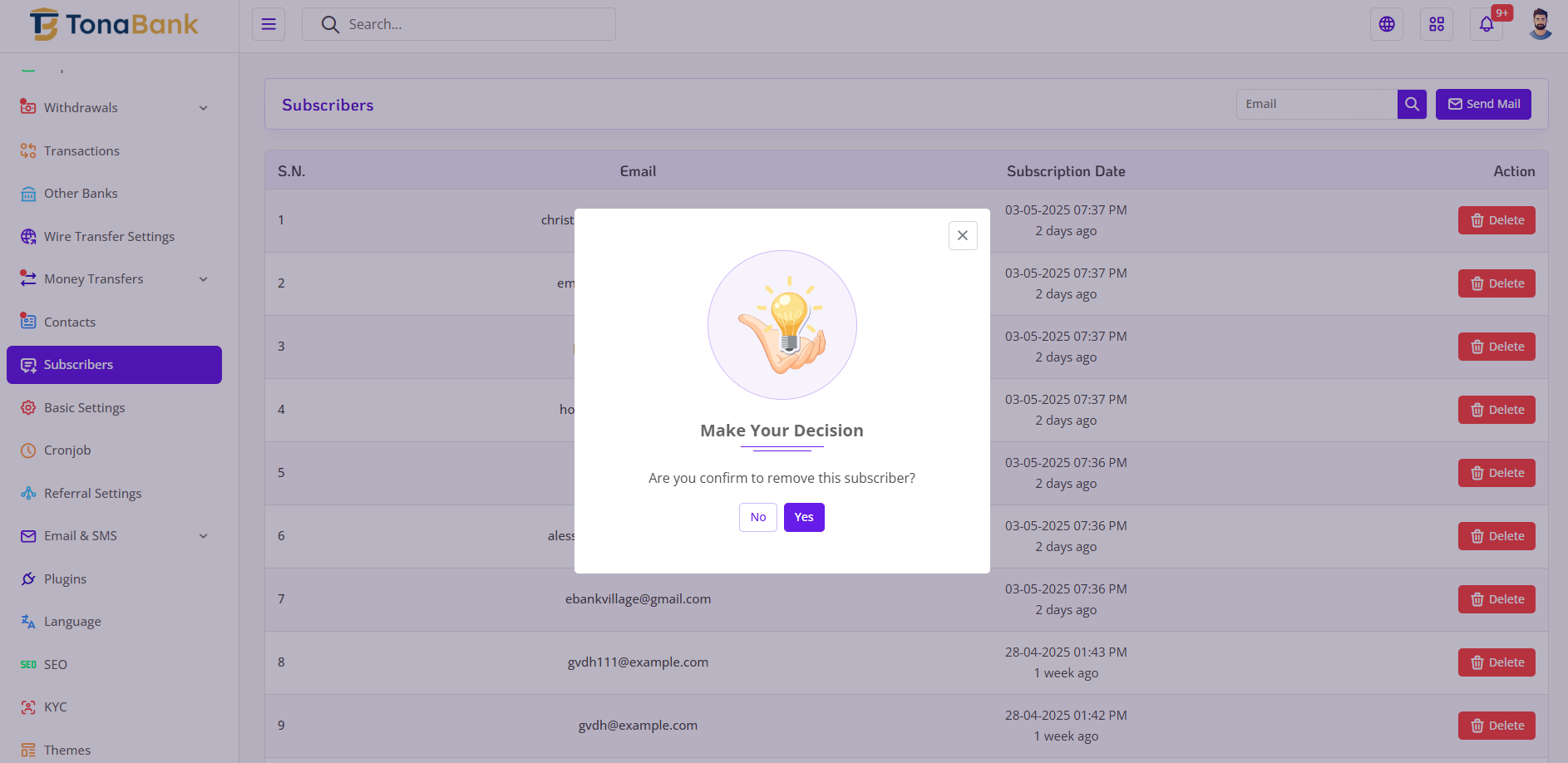Delete the subscriber gvdh111@example.com
The image size is (1568, 763).
[x=1496, y=662]
